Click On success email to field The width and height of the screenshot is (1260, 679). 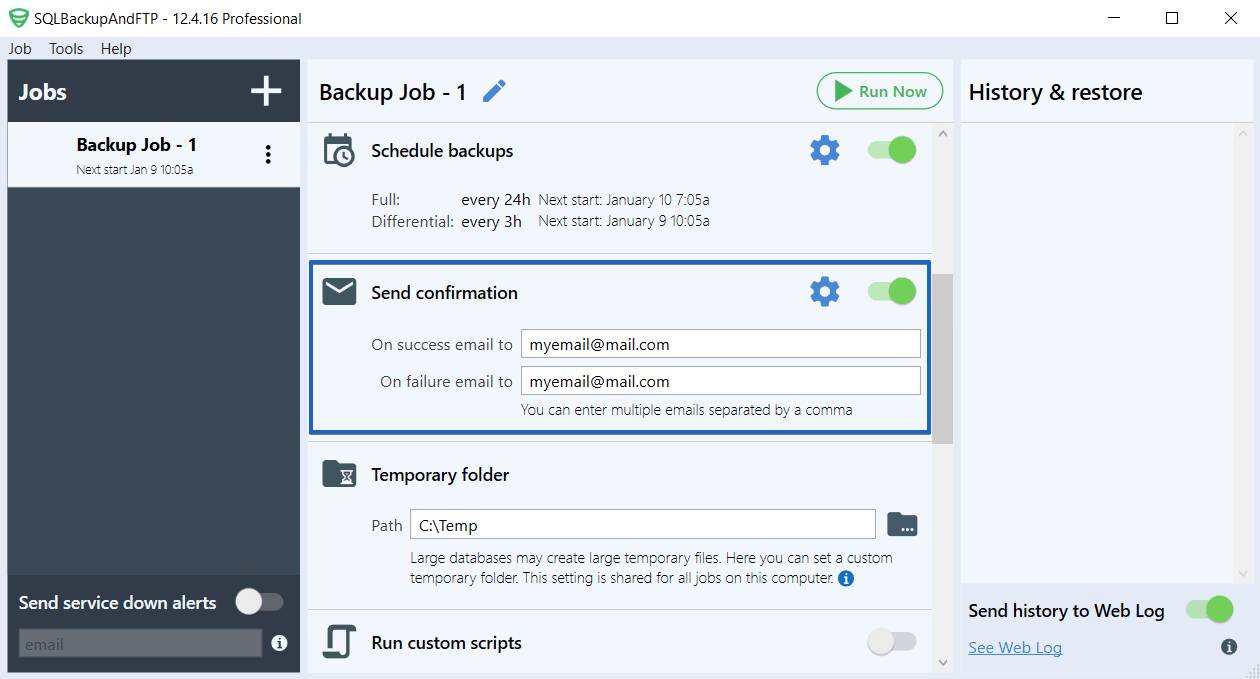tap(720, 344)
